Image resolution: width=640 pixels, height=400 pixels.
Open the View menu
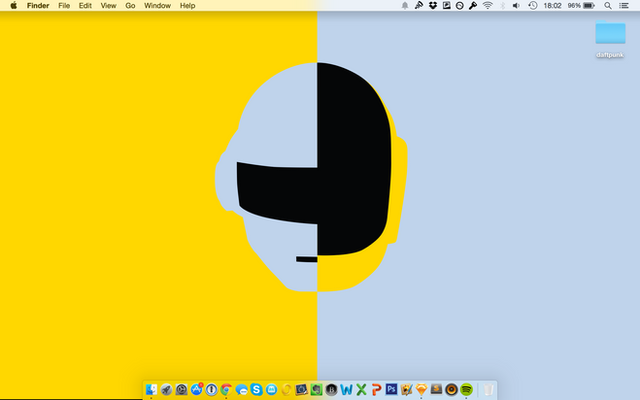(x=108, y=6)
